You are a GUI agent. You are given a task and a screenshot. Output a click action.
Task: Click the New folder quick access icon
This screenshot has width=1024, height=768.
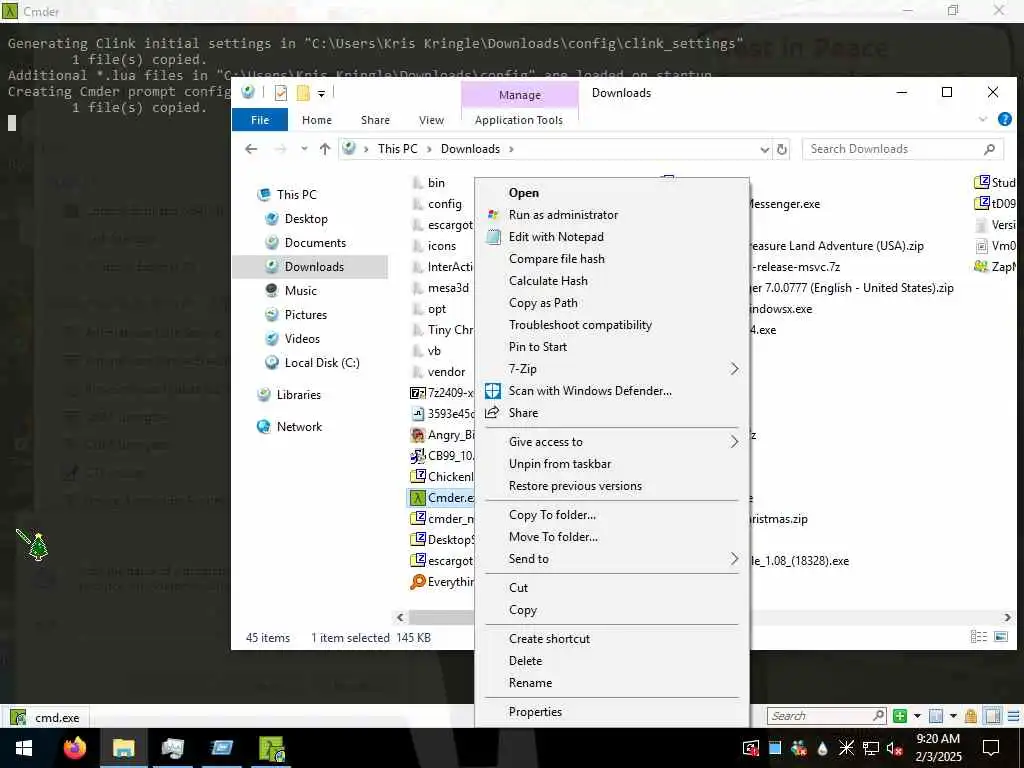point(303,93)
